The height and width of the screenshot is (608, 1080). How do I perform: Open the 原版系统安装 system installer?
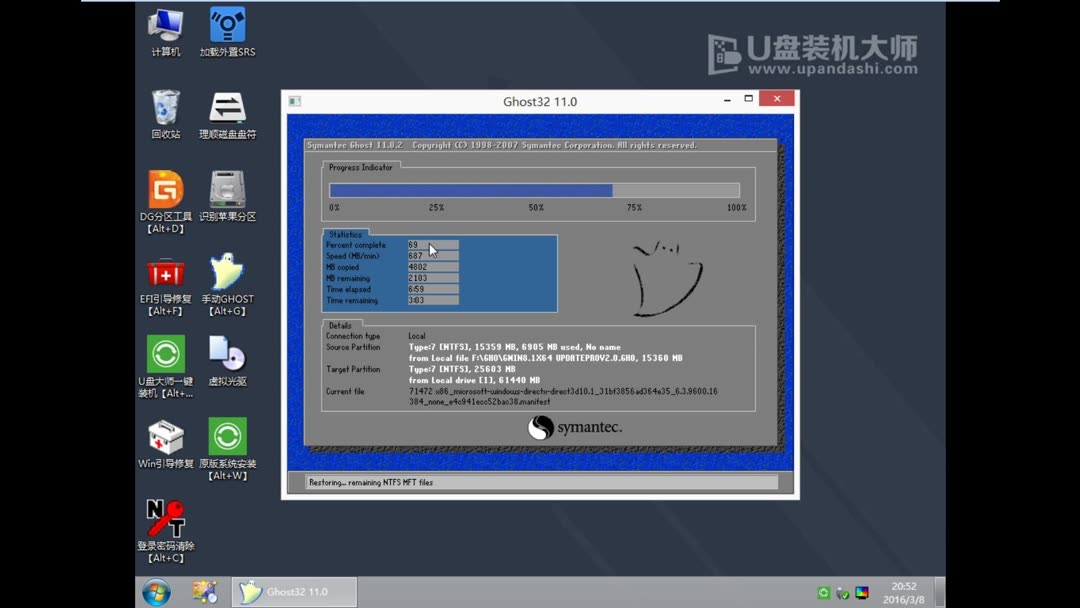227,437
